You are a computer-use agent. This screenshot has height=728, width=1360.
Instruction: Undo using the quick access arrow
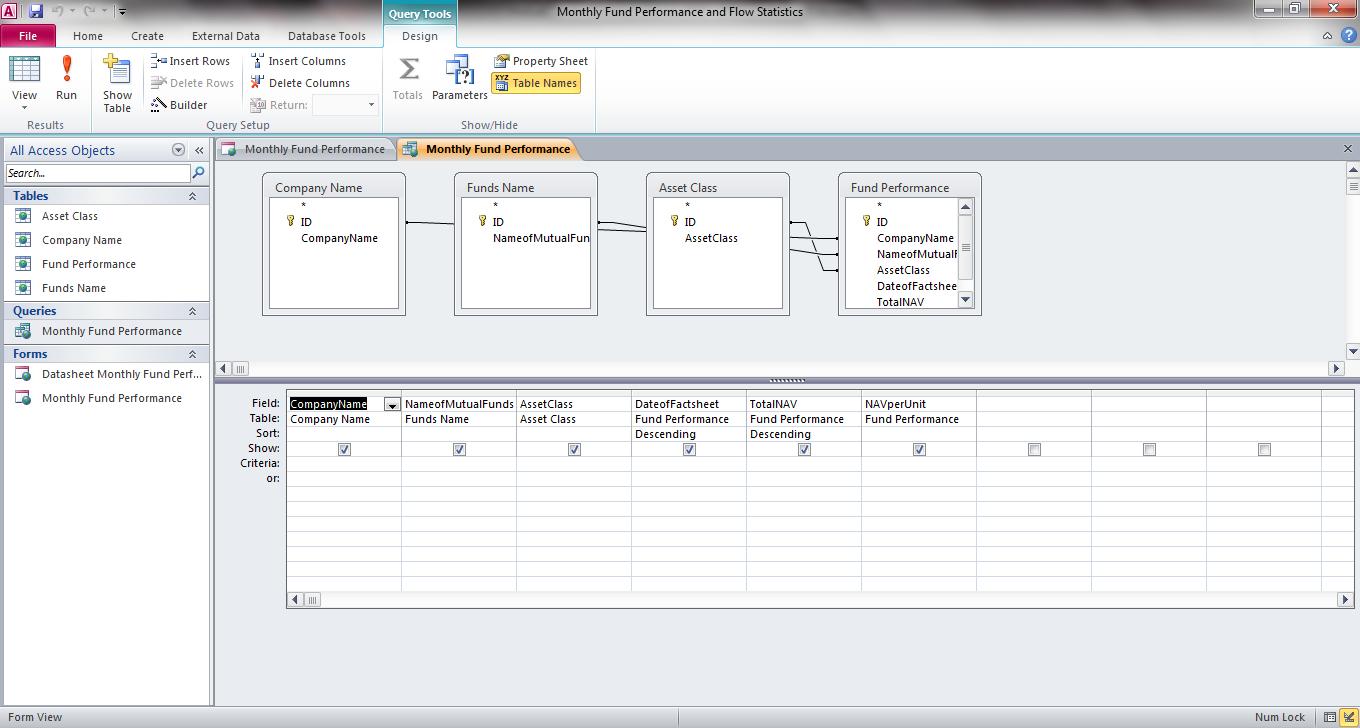click(57, 12)
